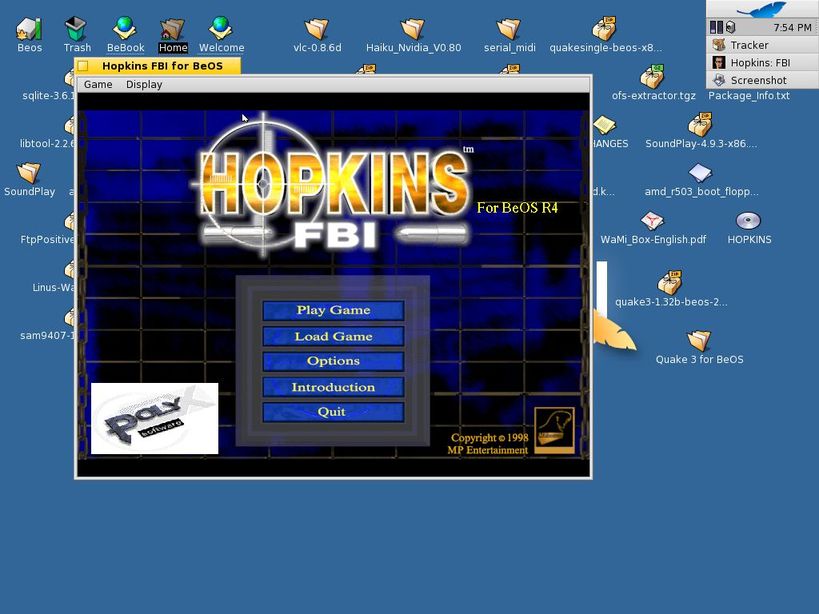Select the Beos desktop icon
This screenshot has width=819, height=614.
(x=29, y=28)
